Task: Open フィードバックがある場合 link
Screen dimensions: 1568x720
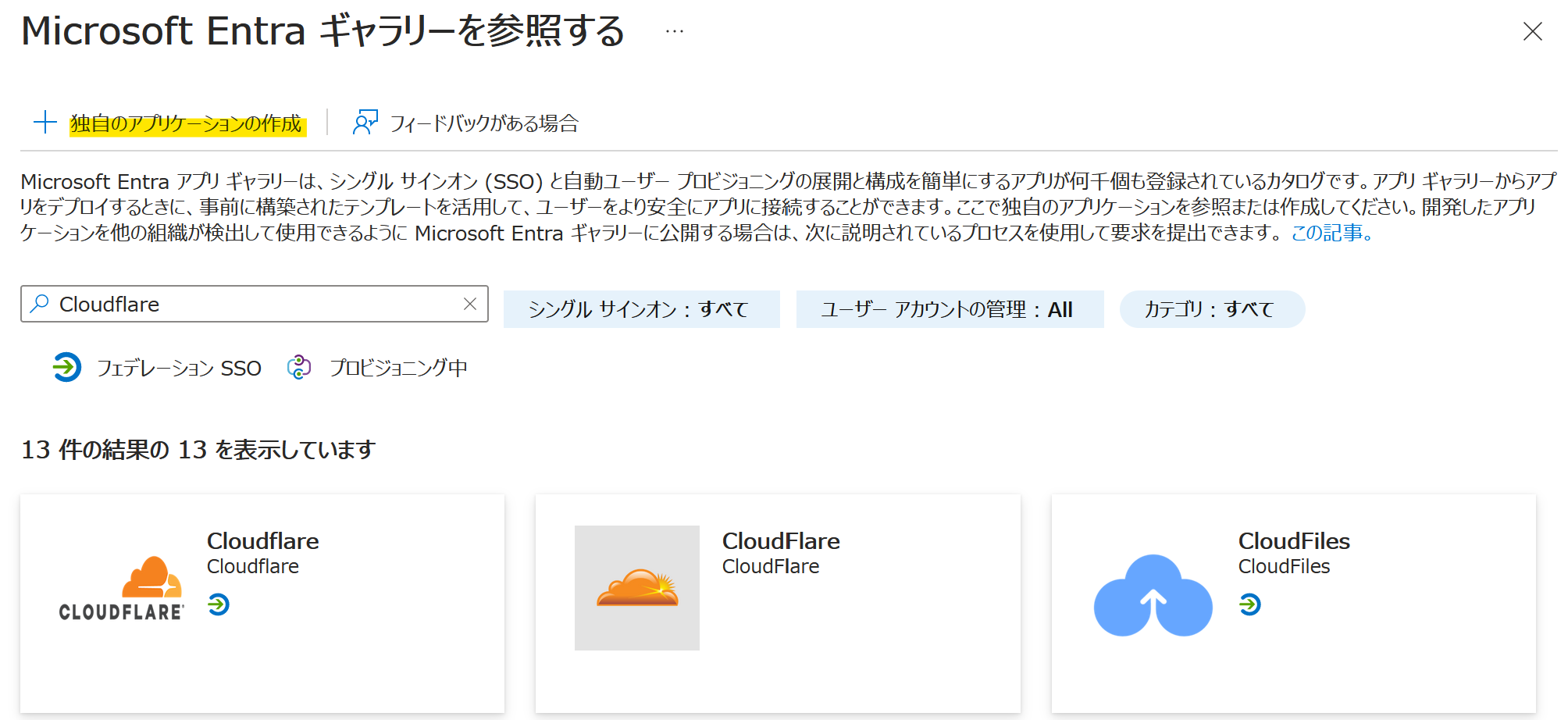Action: pos(483,123)
